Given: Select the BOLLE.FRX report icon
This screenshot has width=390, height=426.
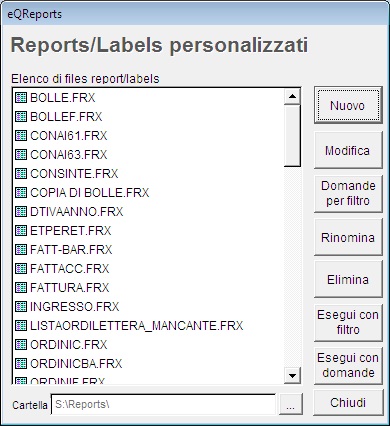Looking at the screenshot, I should pyautogui.click(x=21, y=98).
